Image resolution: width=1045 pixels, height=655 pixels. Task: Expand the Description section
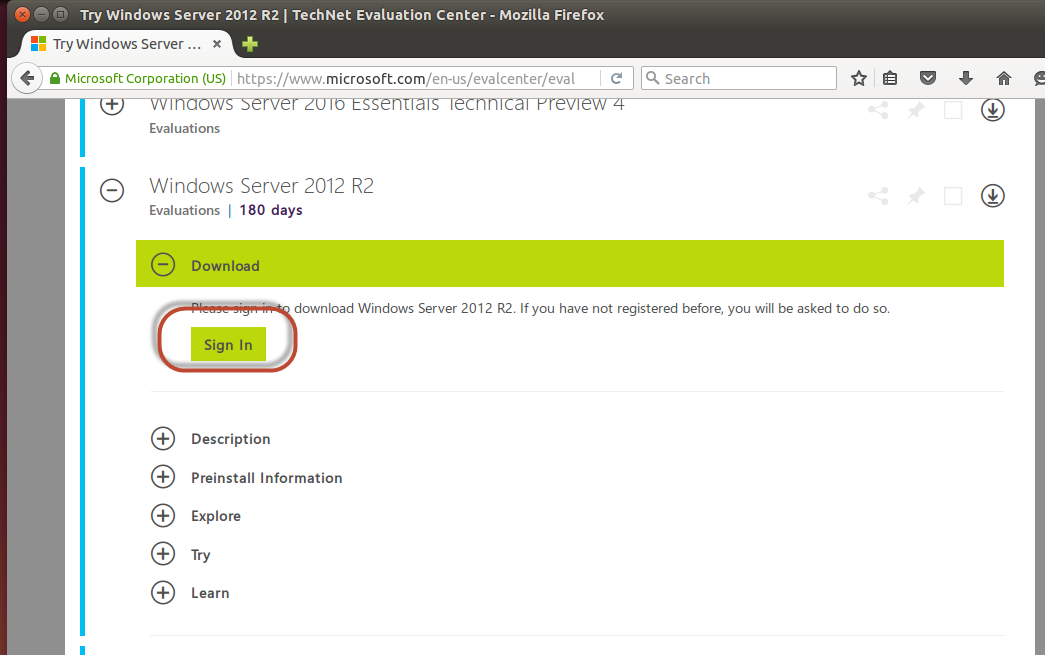(163, 438)
